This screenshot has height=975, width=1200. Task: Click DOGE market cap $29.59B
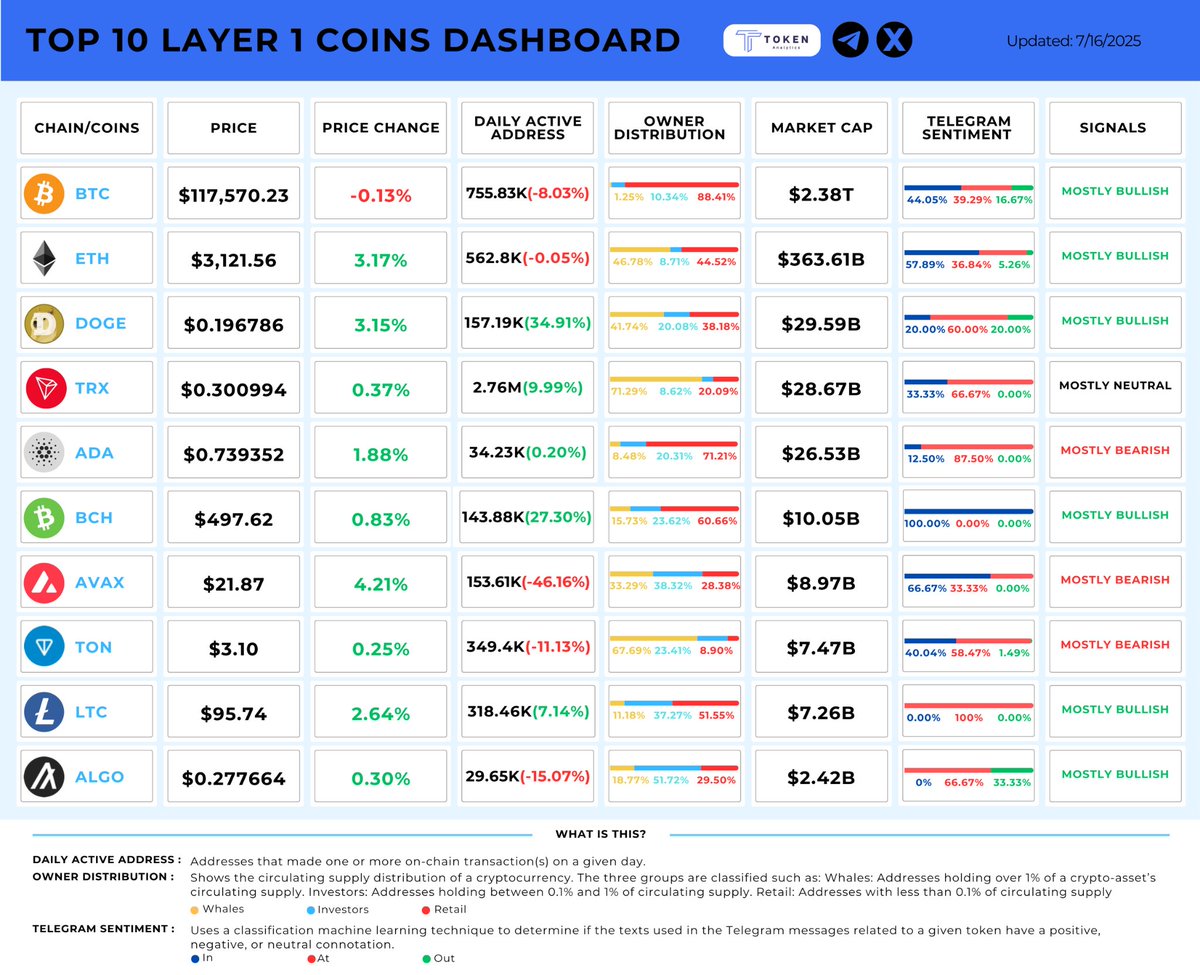821,325
